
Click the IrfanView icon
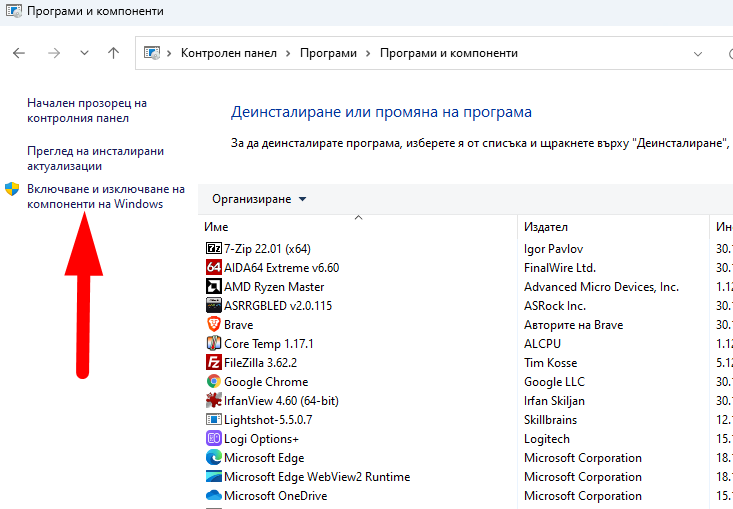pyautogui.click(x=214, y=401)
